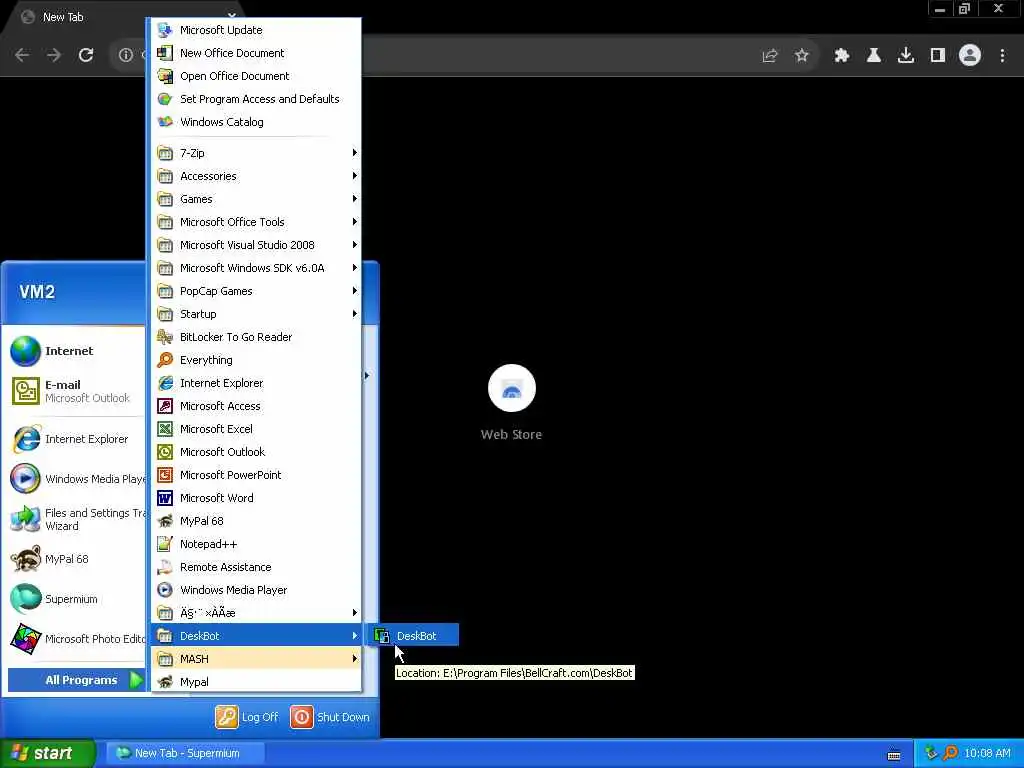Screen dimensions: 1024x768
Task: Go back in Supermium browser
Action: pos(22,56)
